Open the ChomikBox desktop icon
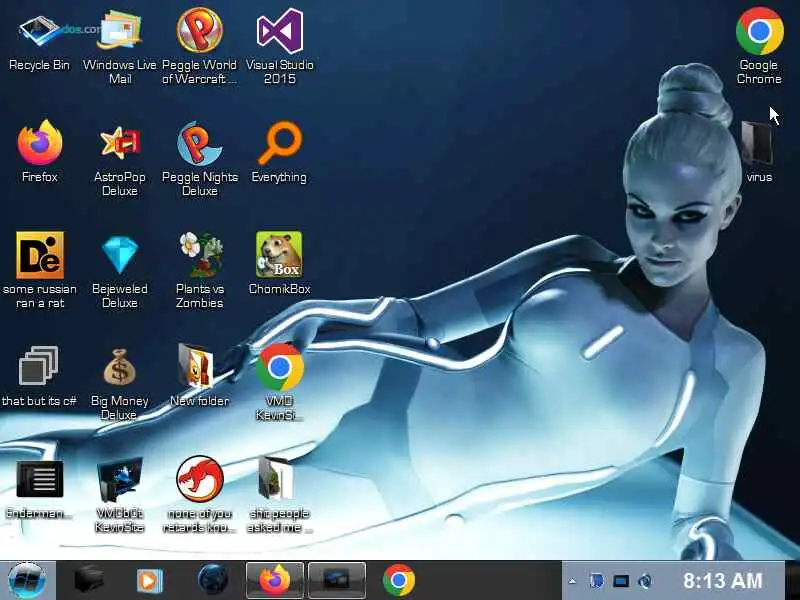 tap(280, 263)
